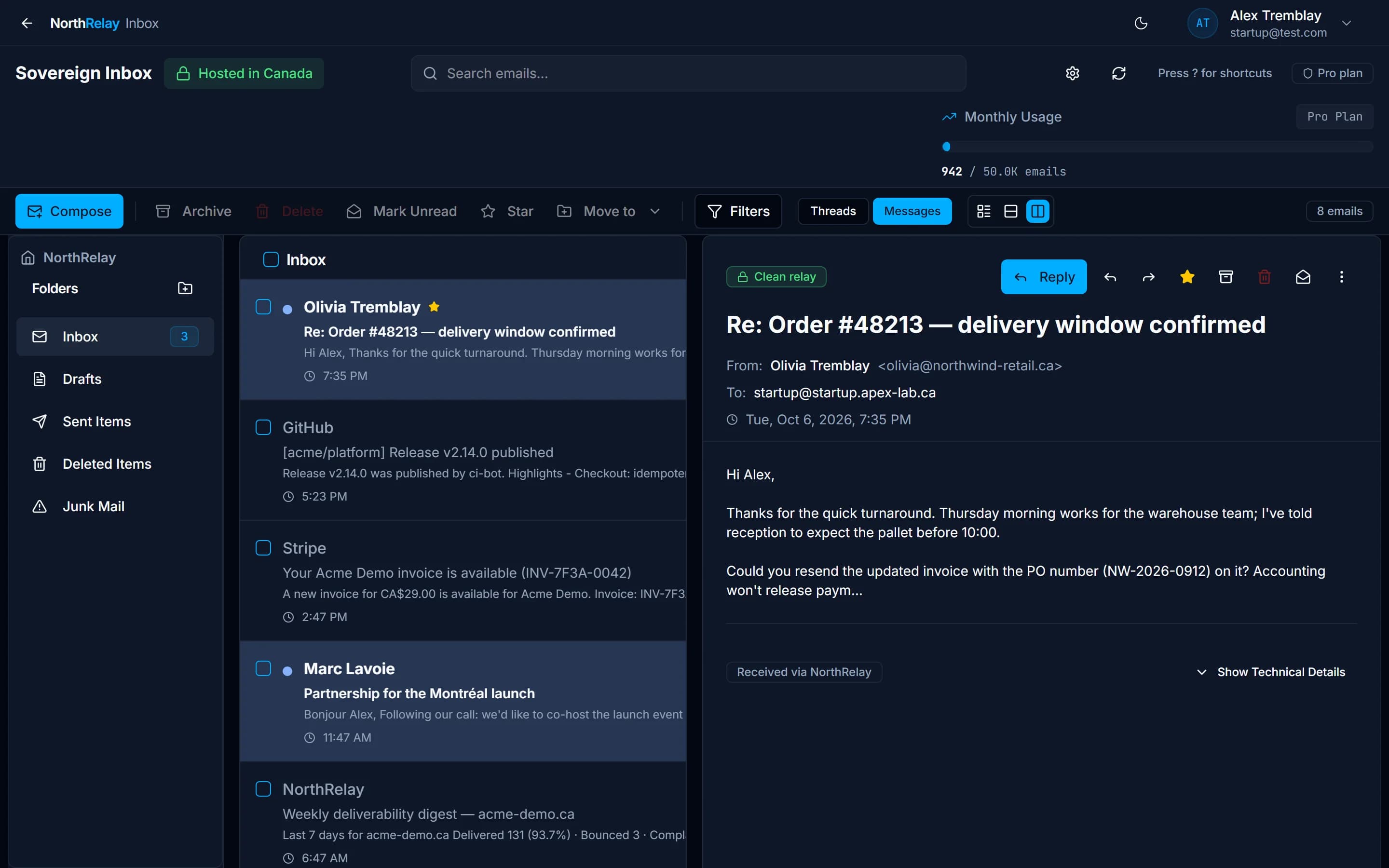Select the Olivia Tremblay email checkbox
The image size is (1389, 868).
pyautogui.click(x=263, y=307)
